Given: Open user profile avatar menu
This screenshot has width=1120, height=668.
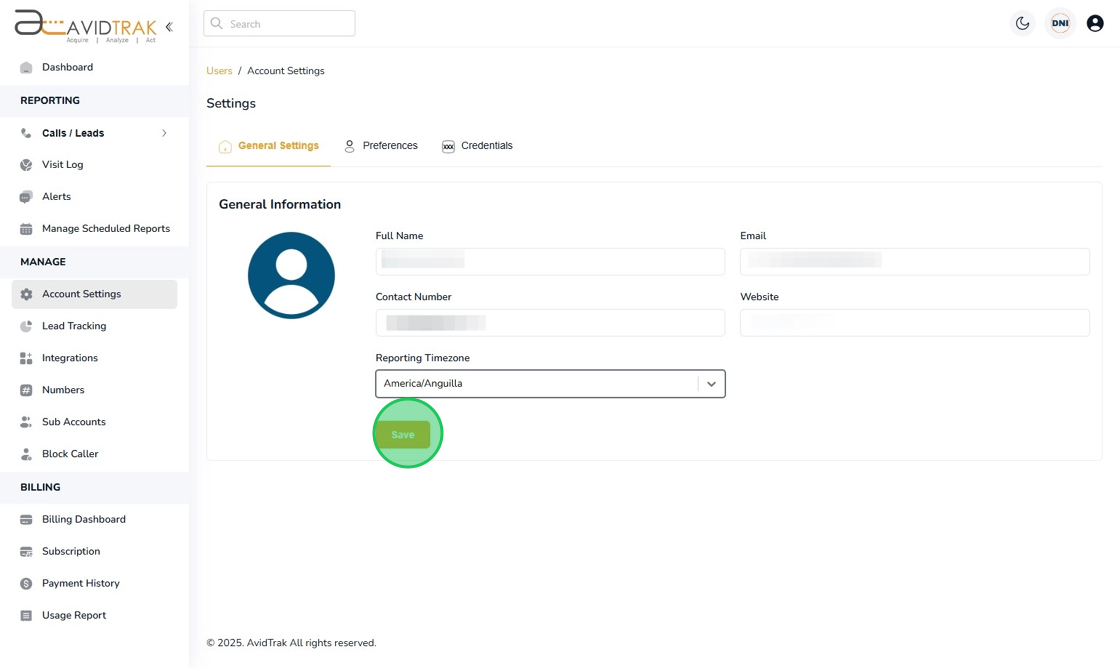Looking at the screenshot, I should click(1095, 24).
